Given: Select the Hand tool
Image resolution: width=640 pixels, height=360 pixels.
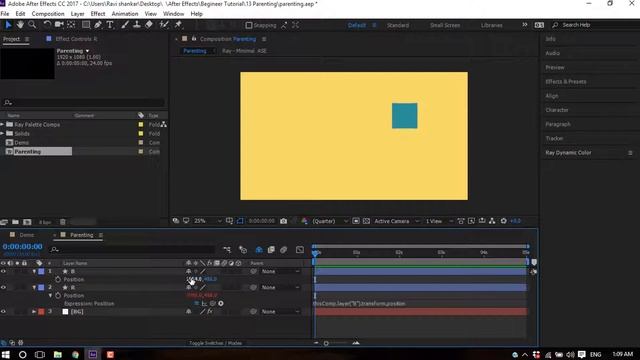Looking at the screenshot, I should 20,25.
